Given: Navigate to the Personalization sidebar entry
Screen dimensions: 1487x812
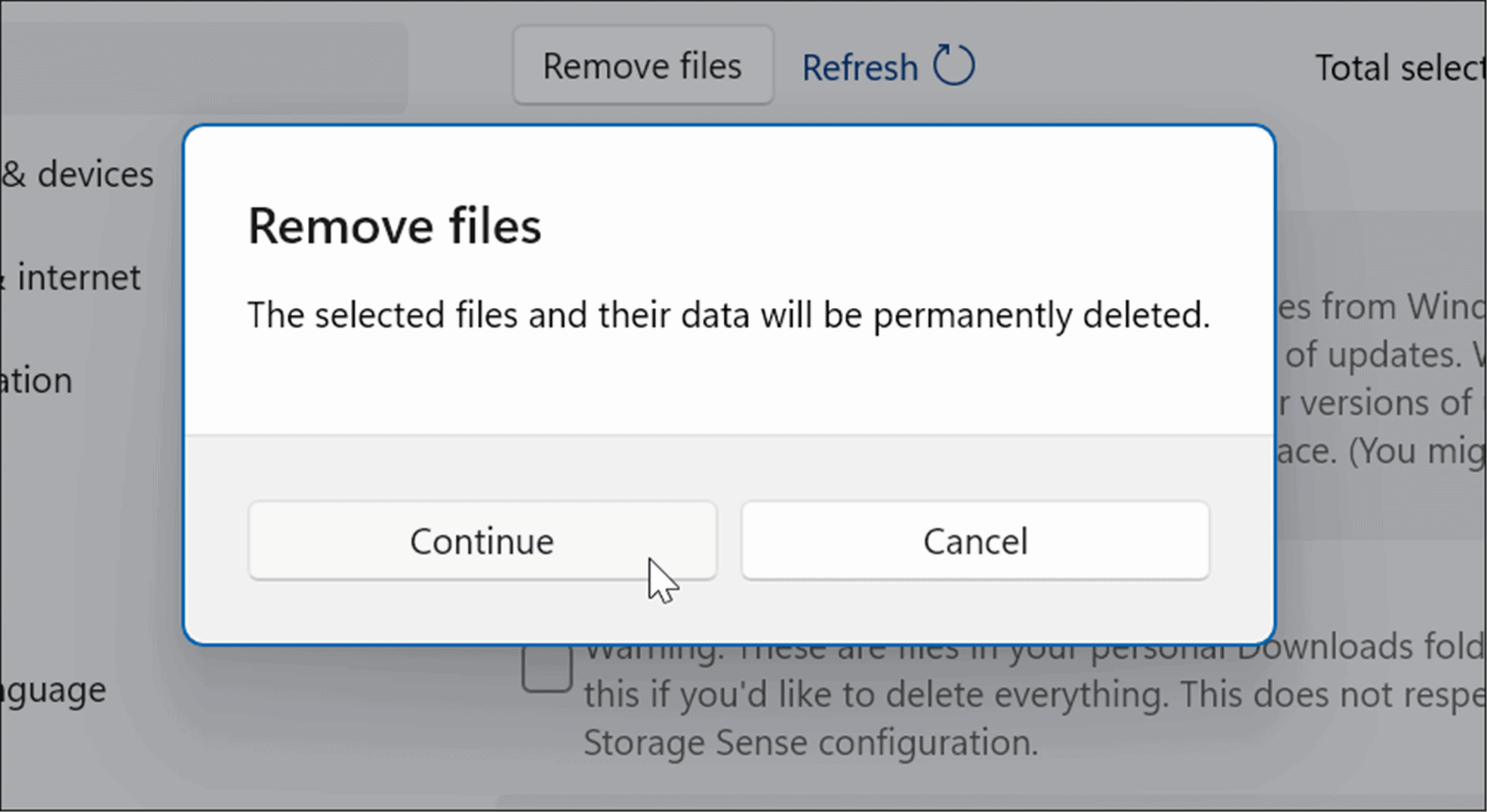Looking at the screenshot, I should click(34, 380).
